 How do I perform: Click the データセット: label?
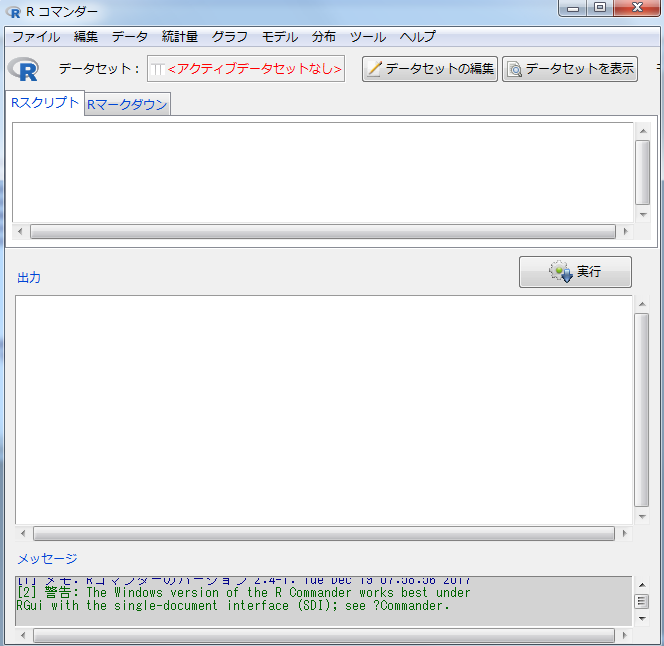(x=100, y=69)
